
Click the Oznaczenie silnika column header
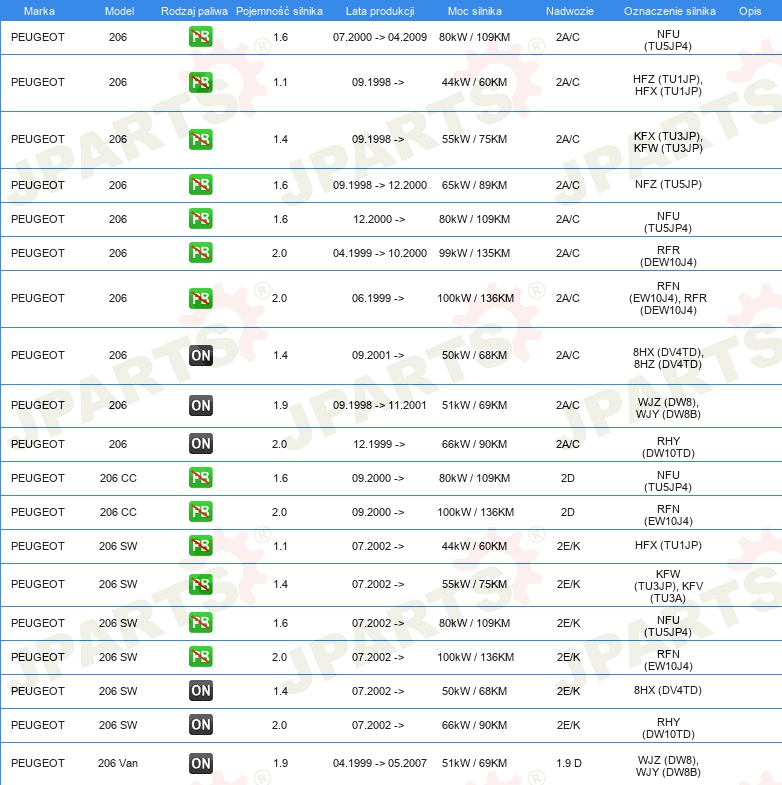click(x=668, y=11)
